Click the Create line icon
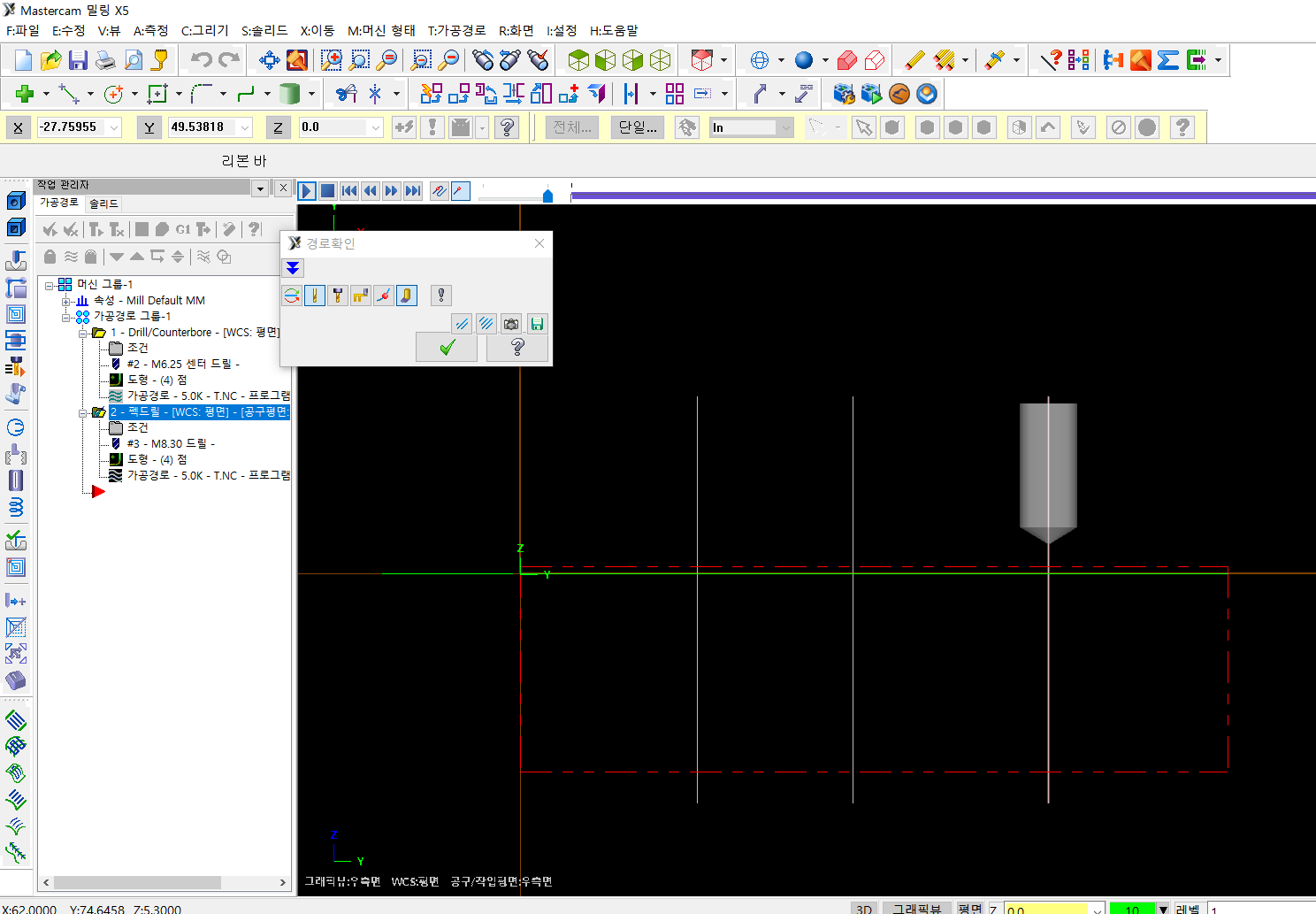This screenshot has width=1316, height=914. click(x=69, y=93)
